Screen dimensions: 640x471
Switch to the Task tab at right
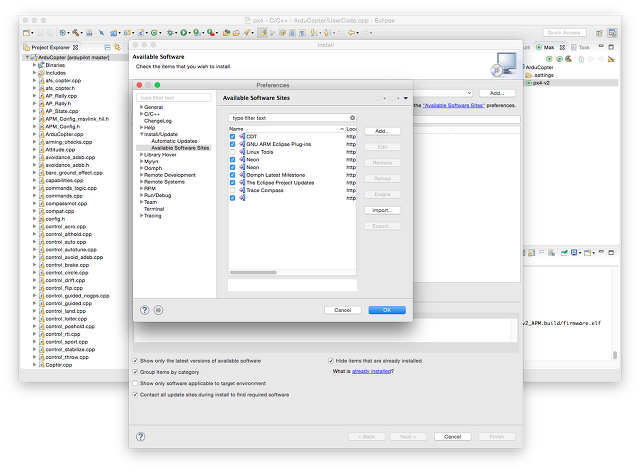[581, 47]
